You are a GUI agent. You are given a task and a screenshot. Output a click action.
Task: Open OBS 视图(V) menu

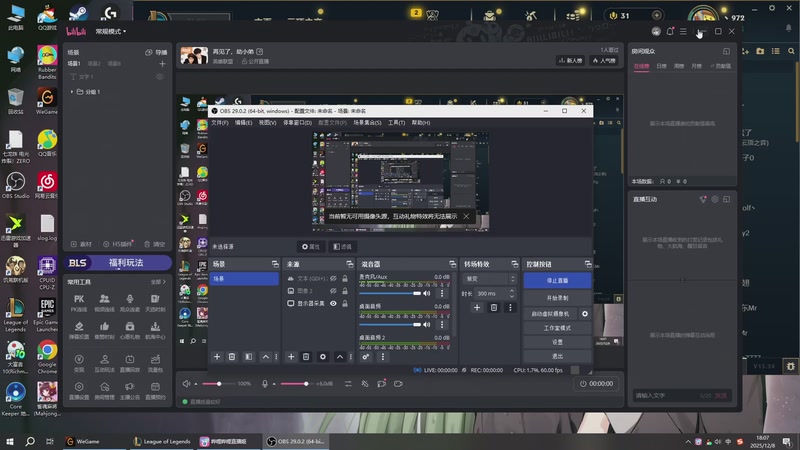click(267, 123)
